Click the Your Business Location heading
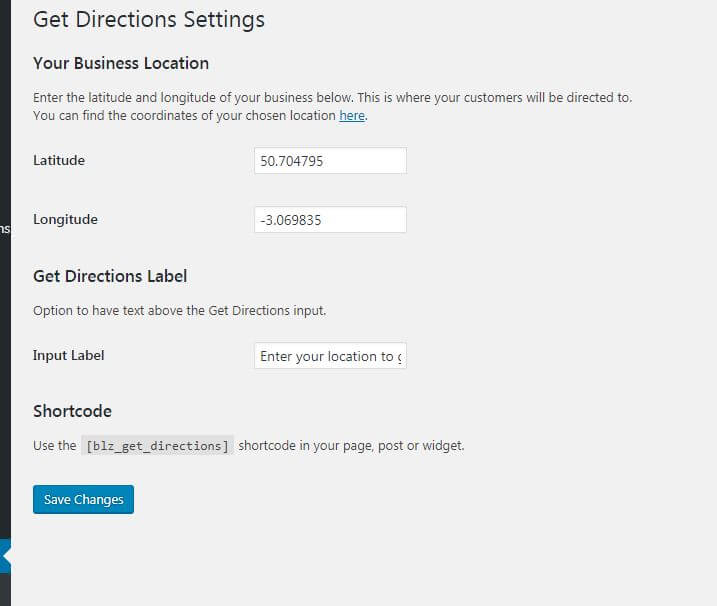Viewport: 717px width, 606px height. [x=121, y=63]
